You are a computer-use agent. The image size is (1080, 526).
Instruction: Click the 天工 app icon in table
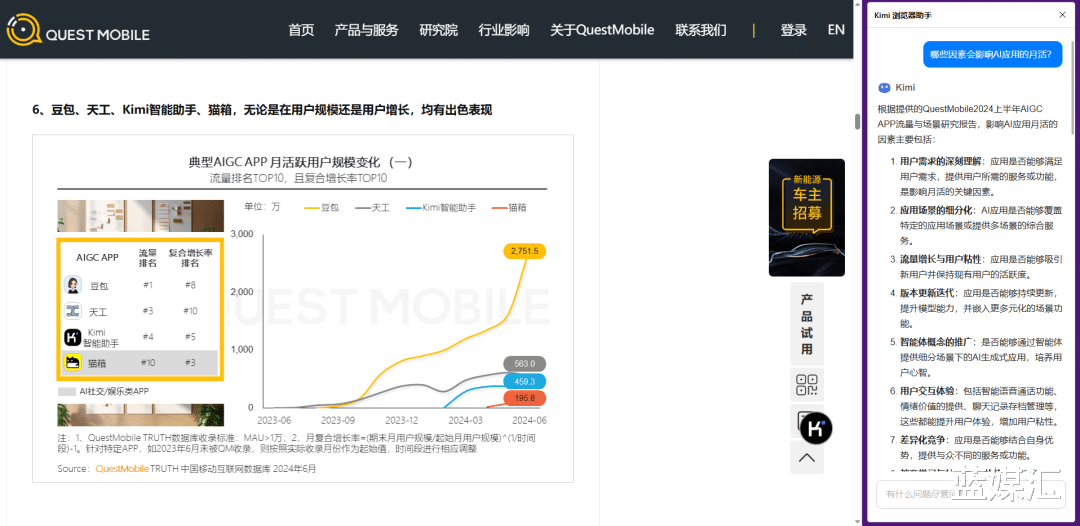[74, 311]
